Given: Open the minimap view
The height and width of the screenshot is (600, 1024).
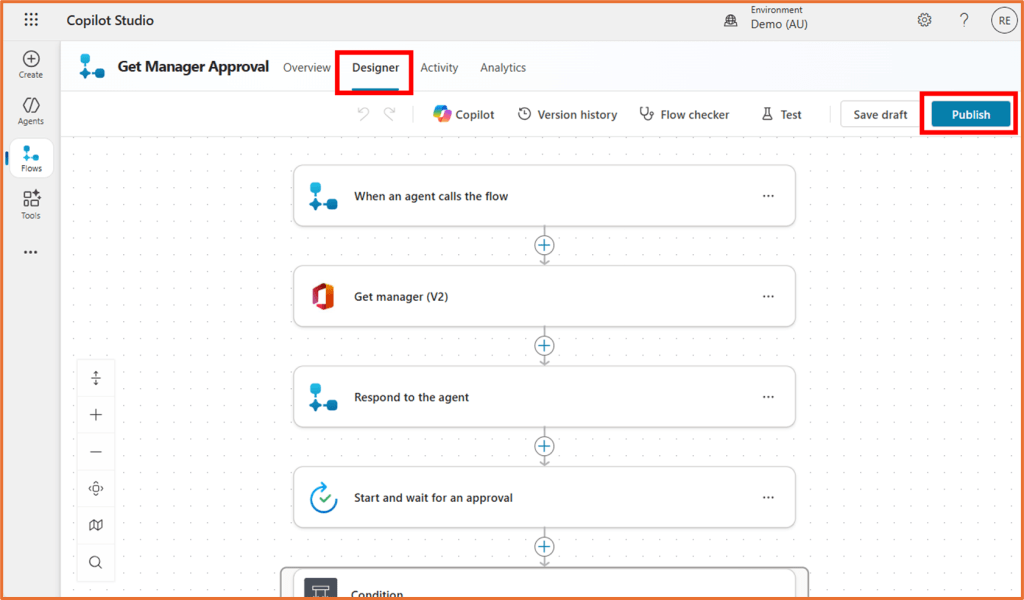Looking at the screenshot, I should [x=95, y=524].
